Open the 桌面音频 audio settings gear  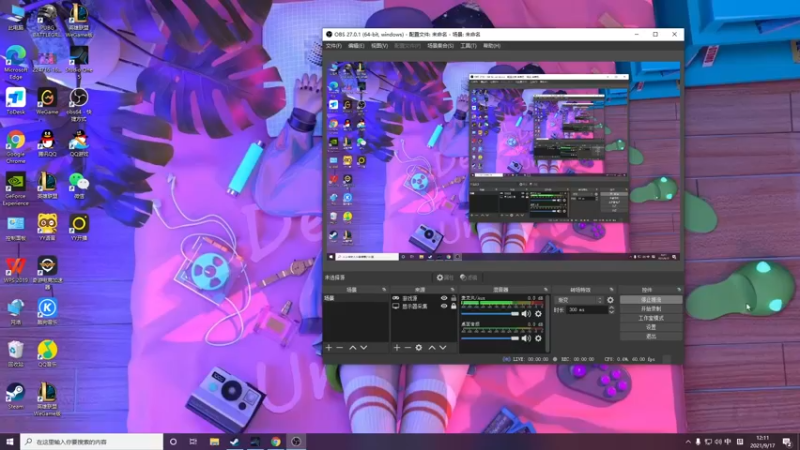[x=538, y=338]
